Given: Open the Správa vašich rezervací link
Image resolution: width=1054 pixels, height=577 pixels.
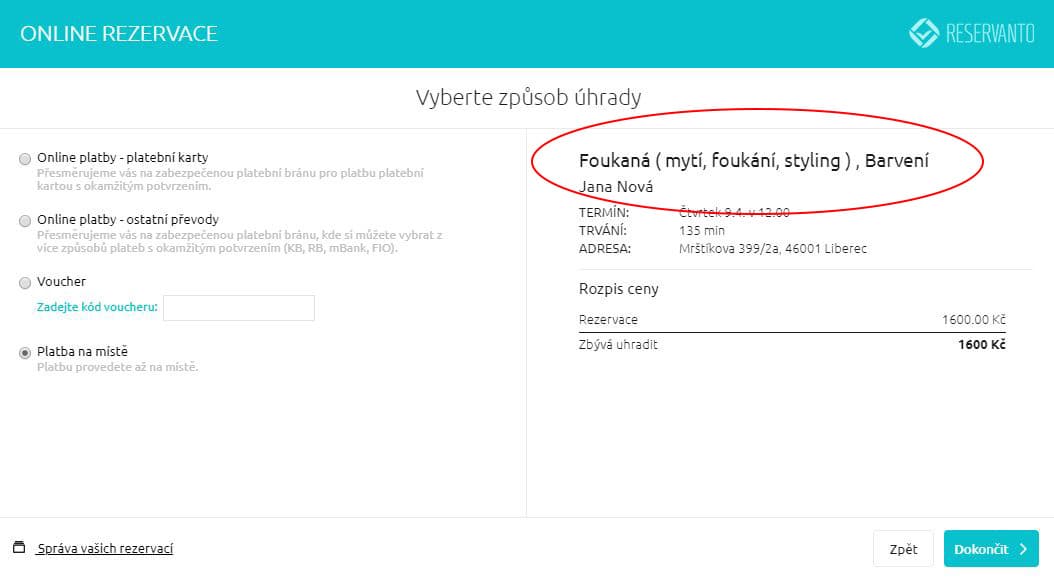Looking at the screenshot, I should pos(105,549).
